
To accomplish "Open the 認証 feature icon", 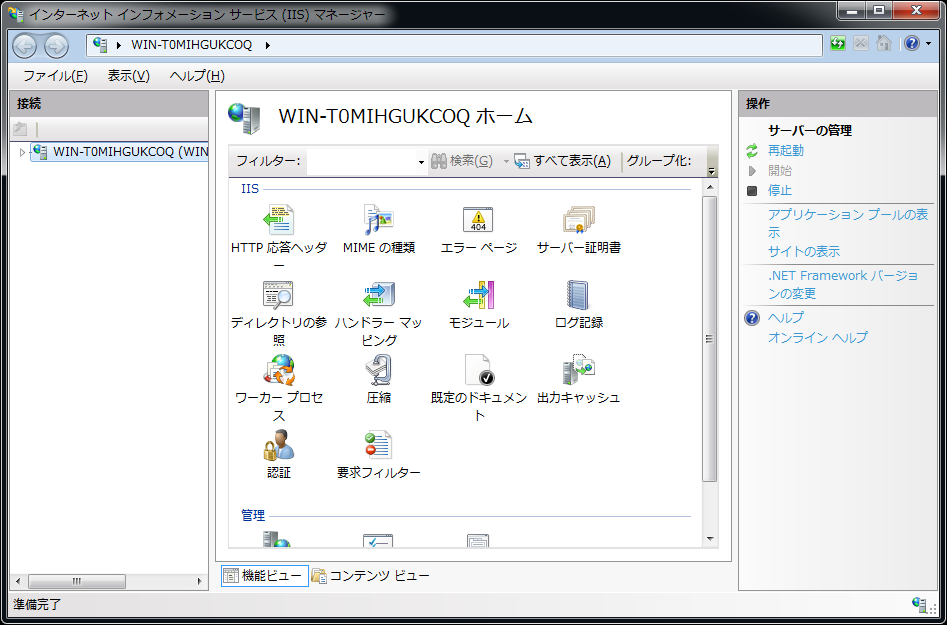I will pyautogui.click(x=278, y=445).
